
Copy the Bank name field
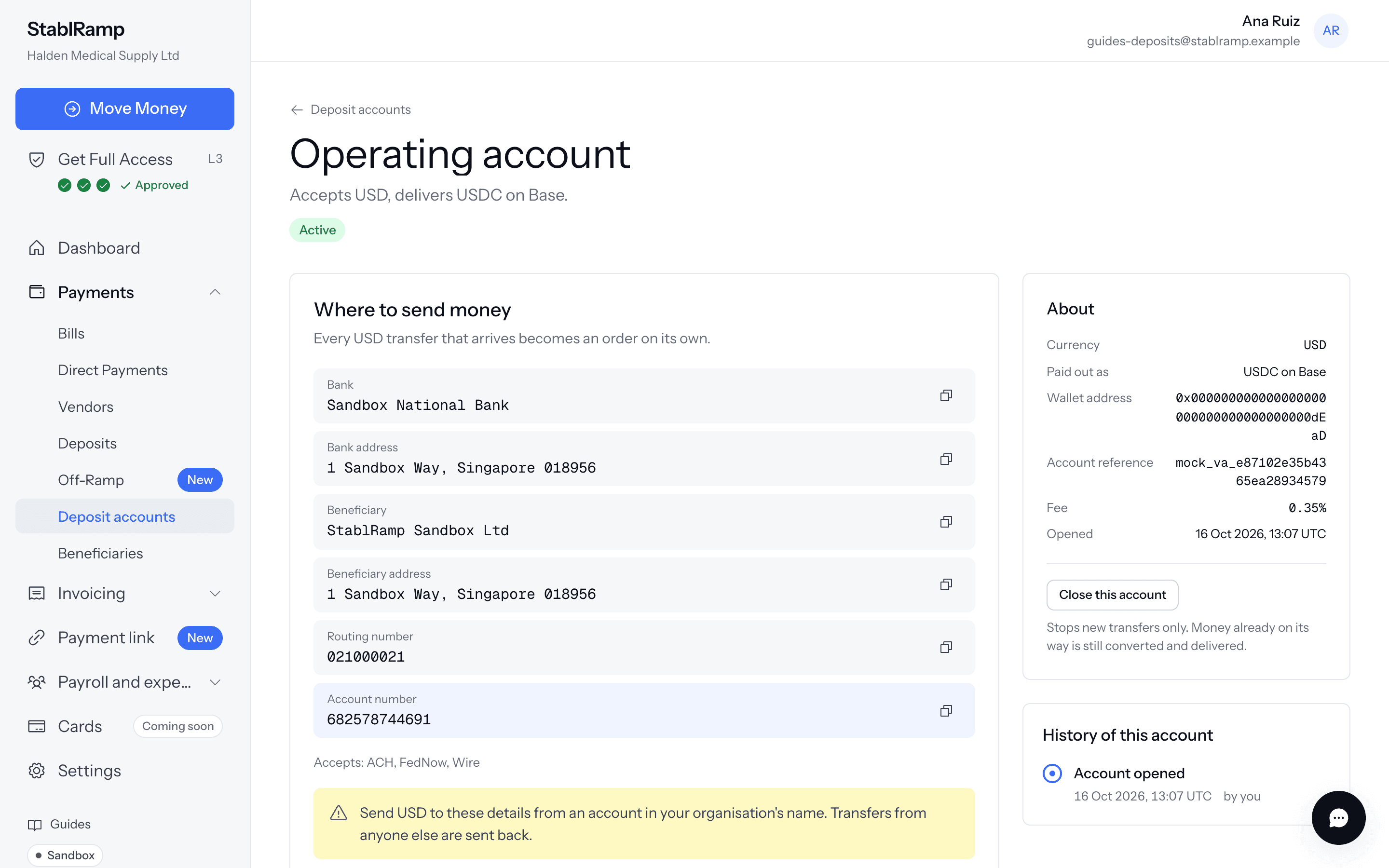pyautogui.click(x=946, y=395)
